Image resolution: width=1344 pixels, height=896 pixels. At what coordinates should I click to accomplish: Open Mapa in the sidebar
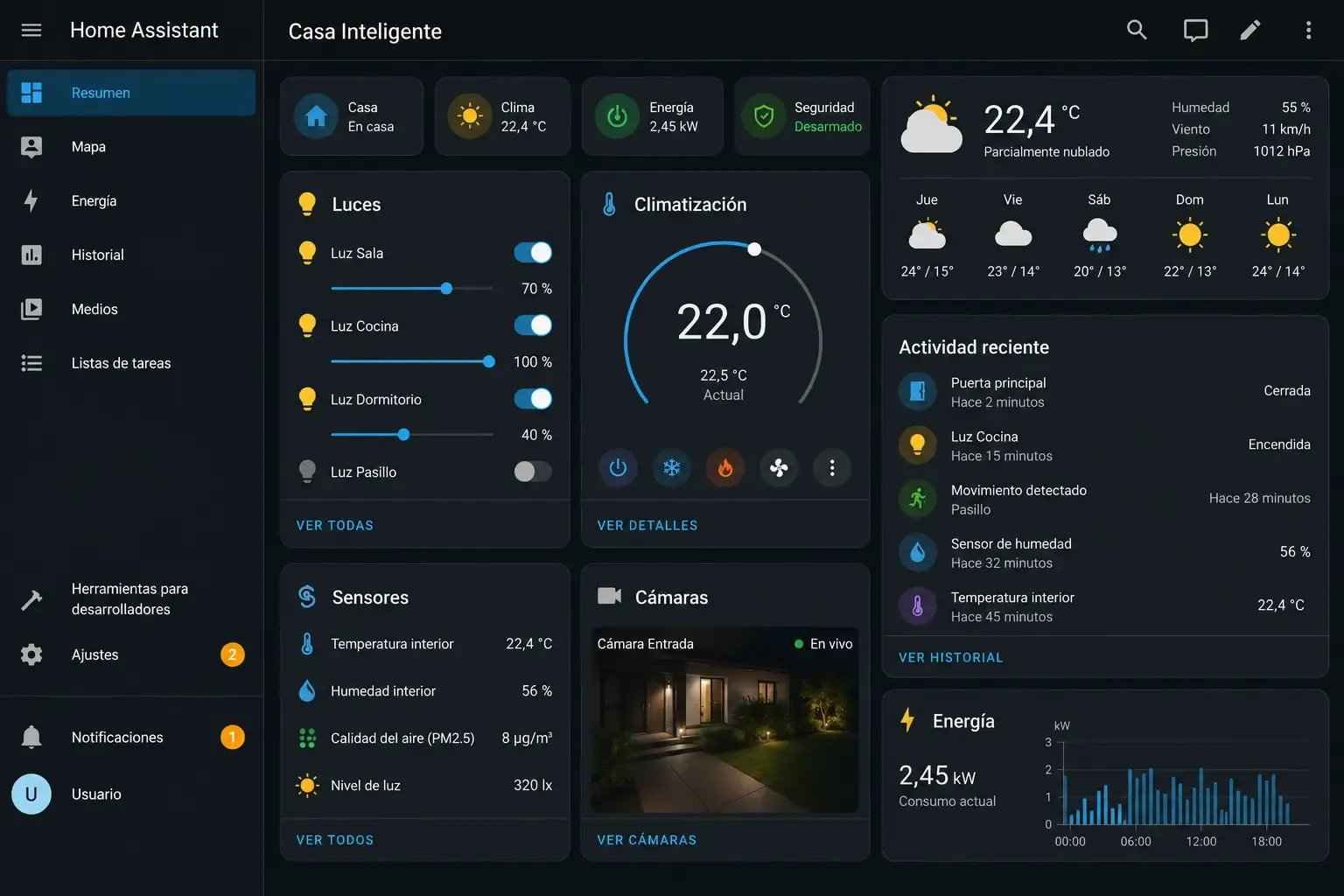click(x=131, y=147)
